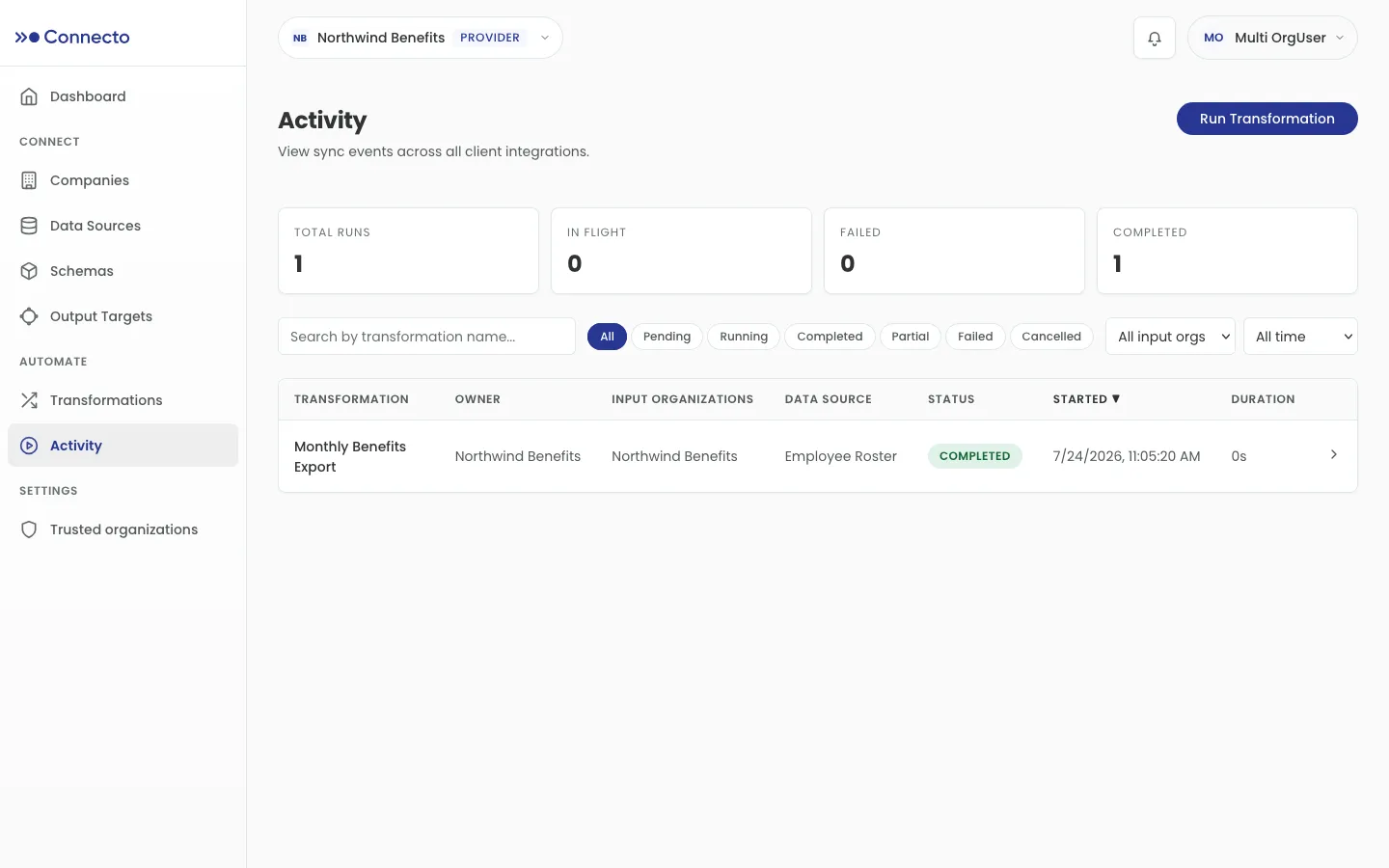Open the All time range dropdown
The height and width of the screenshot is (868, 1389).
pyautogui.click(x=1300, y=337)
